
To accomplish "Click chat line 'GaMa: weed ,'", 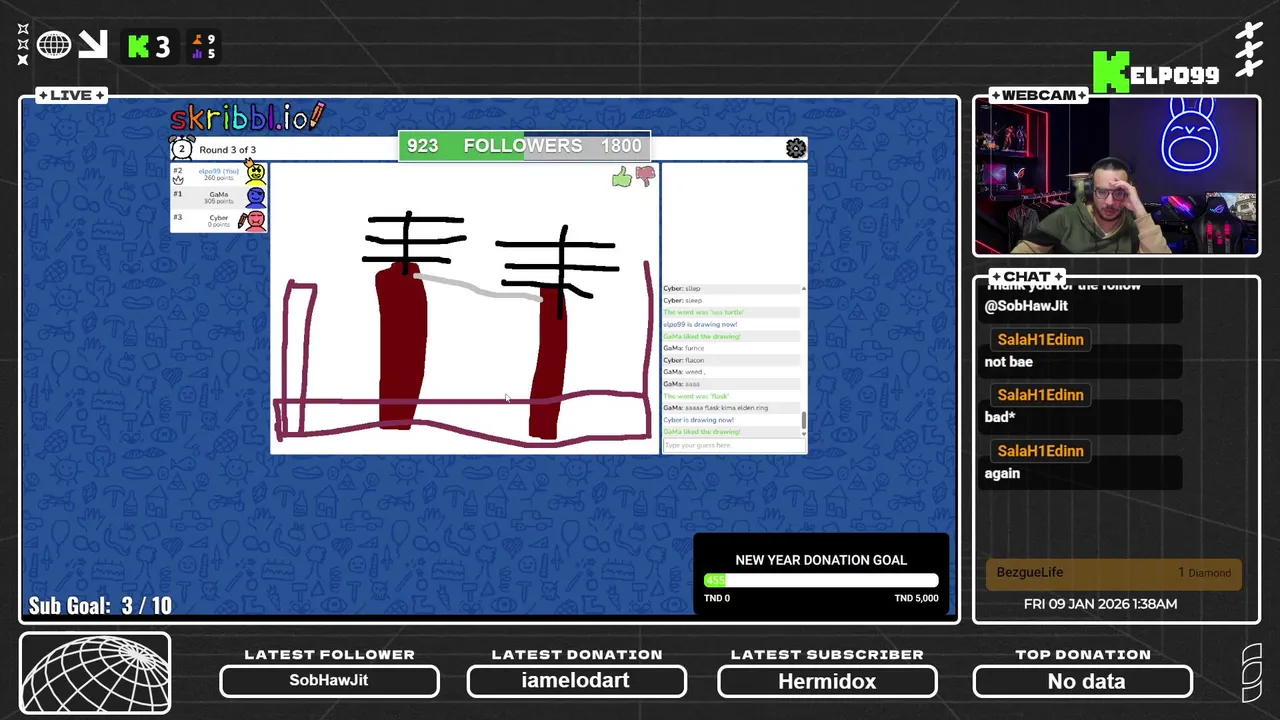I will pos(684,372).
